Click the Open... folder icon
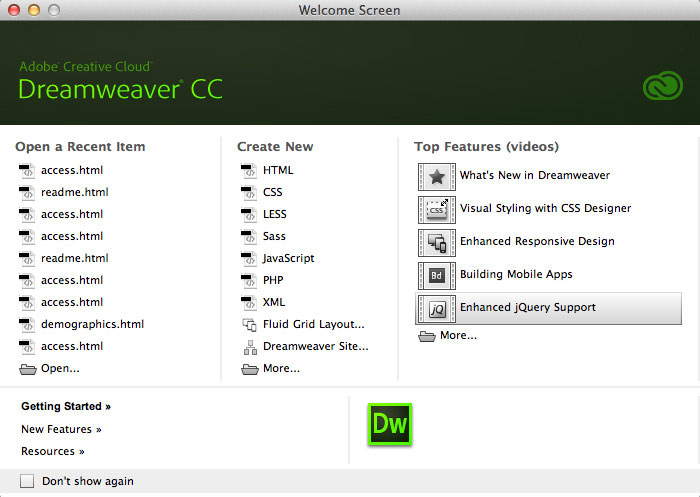Screen dimensions: 700x497 tap(28, 369)
